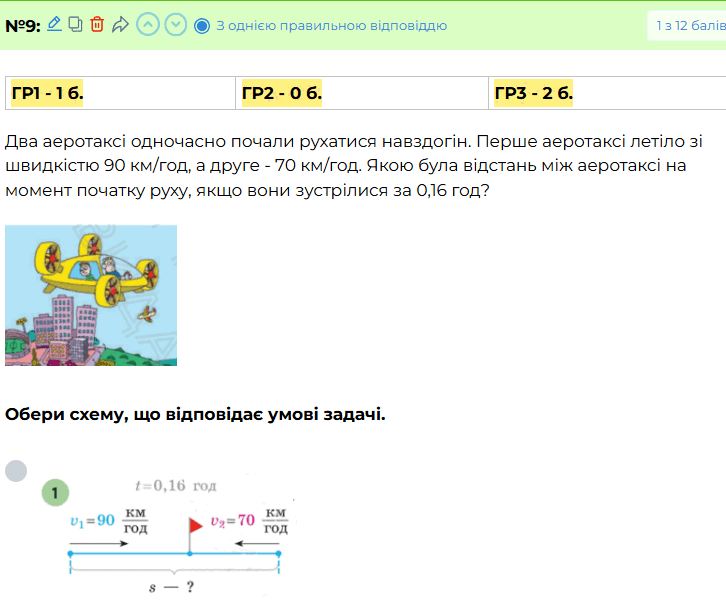Click the share arrow icon for question №9
Image resolution: width=726 pixels, height=602 pixels.
click(120, 25)
